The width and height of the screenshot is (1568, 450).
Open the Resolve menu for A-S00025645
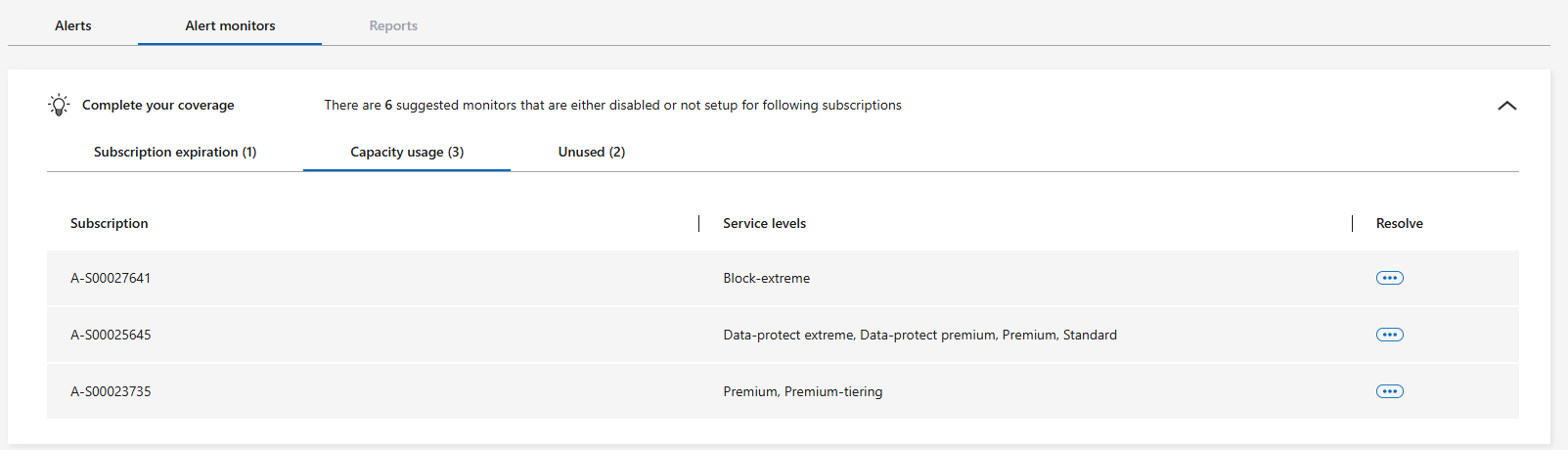1389,335
